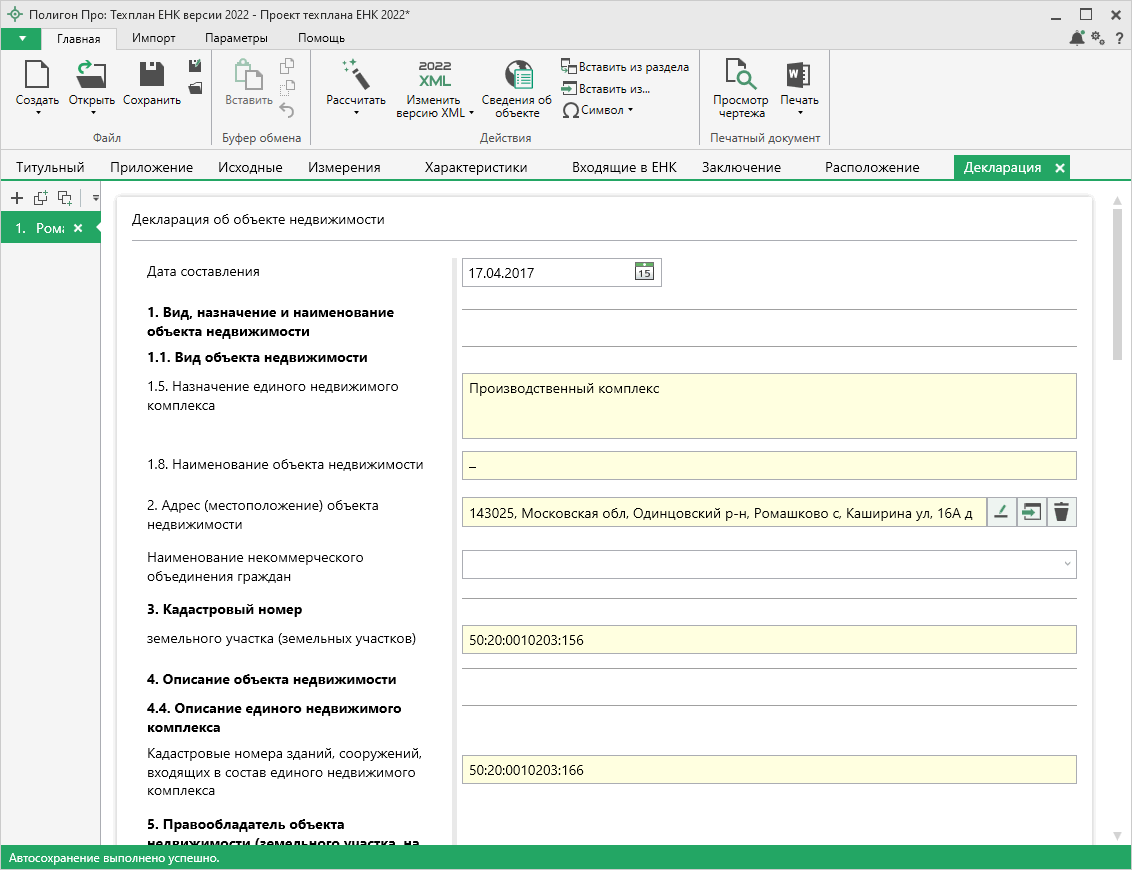The image size is (1132, 870).
Task: Open Сведения об объекте globe icon
Action: [517, 75]
